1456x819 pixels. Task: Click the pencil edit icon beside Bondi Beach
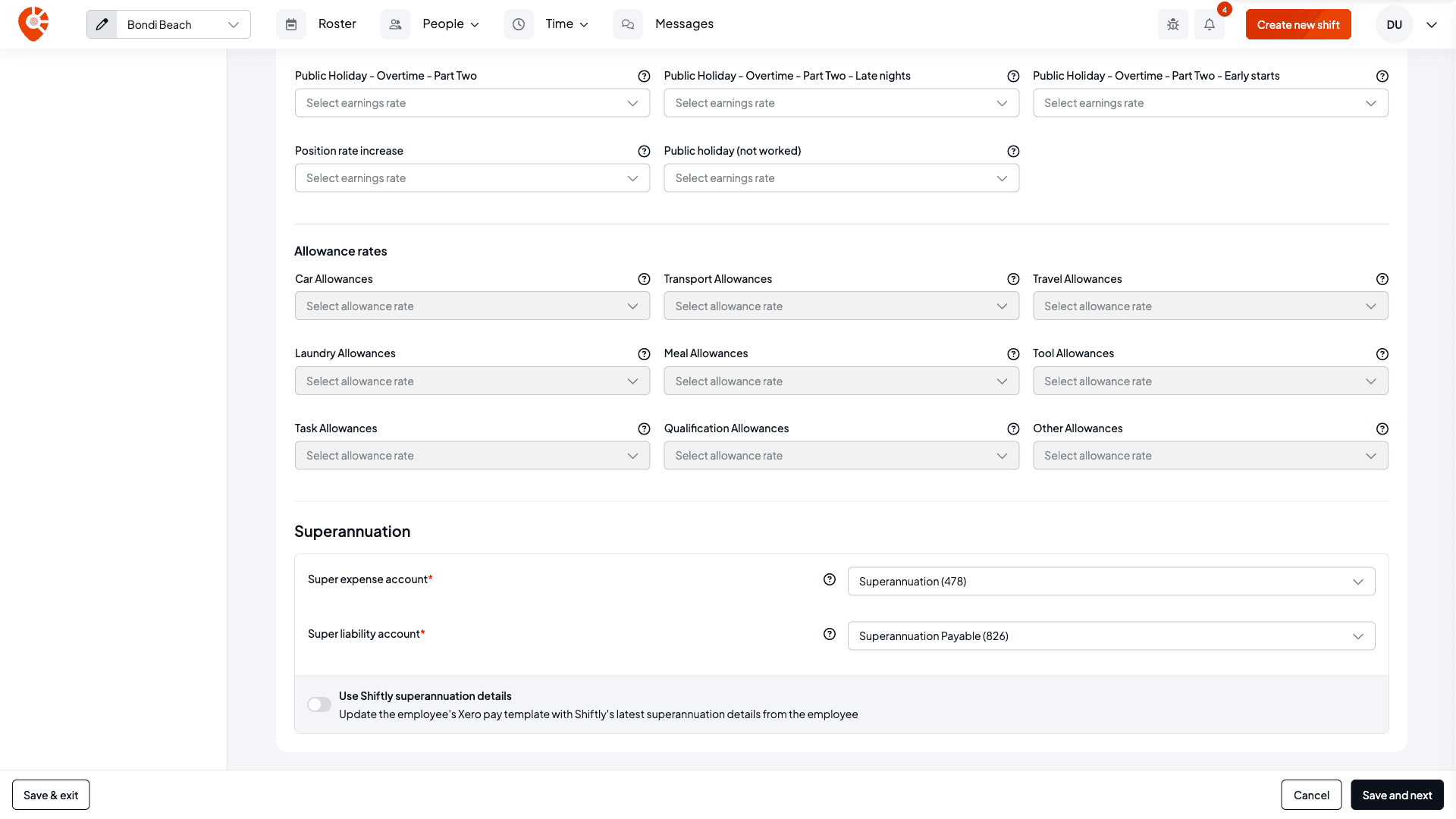[x=102, y=24]
